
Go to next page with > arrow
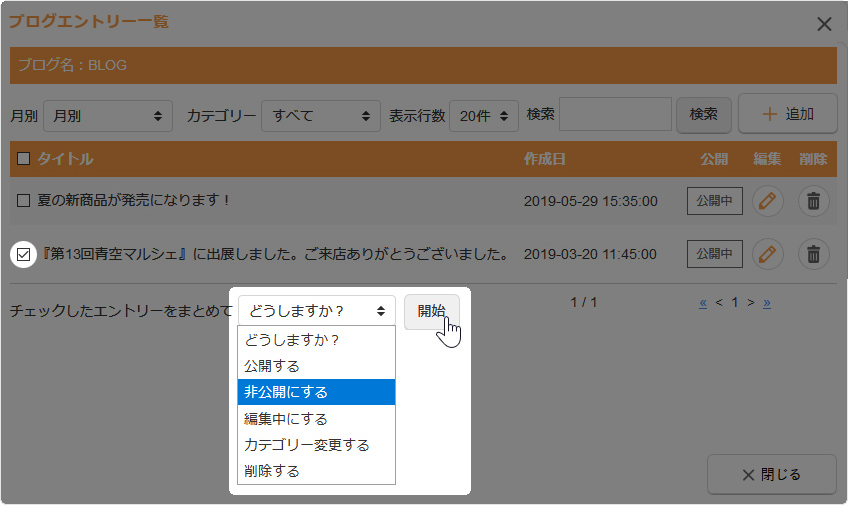(x=751, y=303)
